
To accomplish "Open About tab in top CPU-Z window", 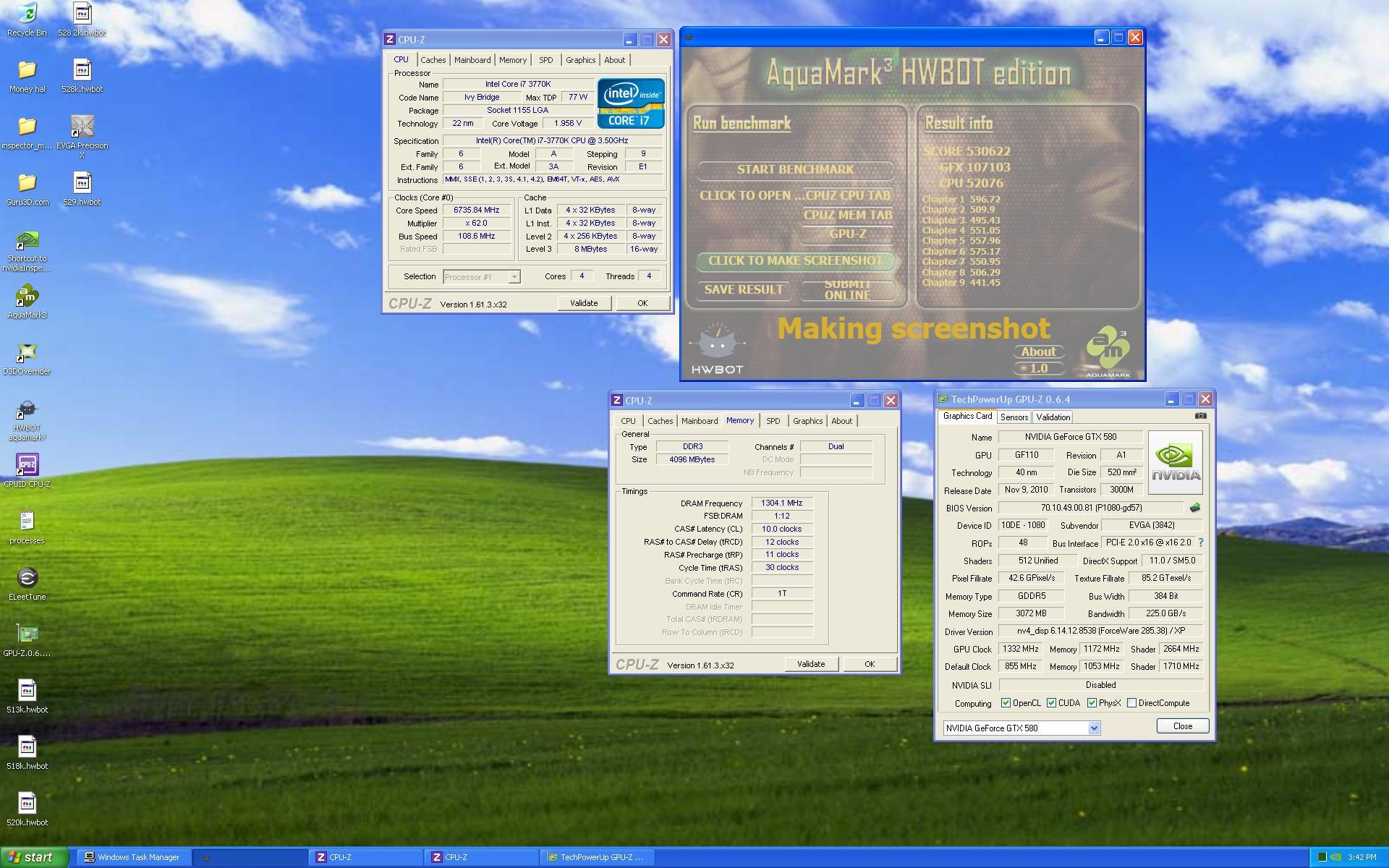I will (x=615, y=60).
